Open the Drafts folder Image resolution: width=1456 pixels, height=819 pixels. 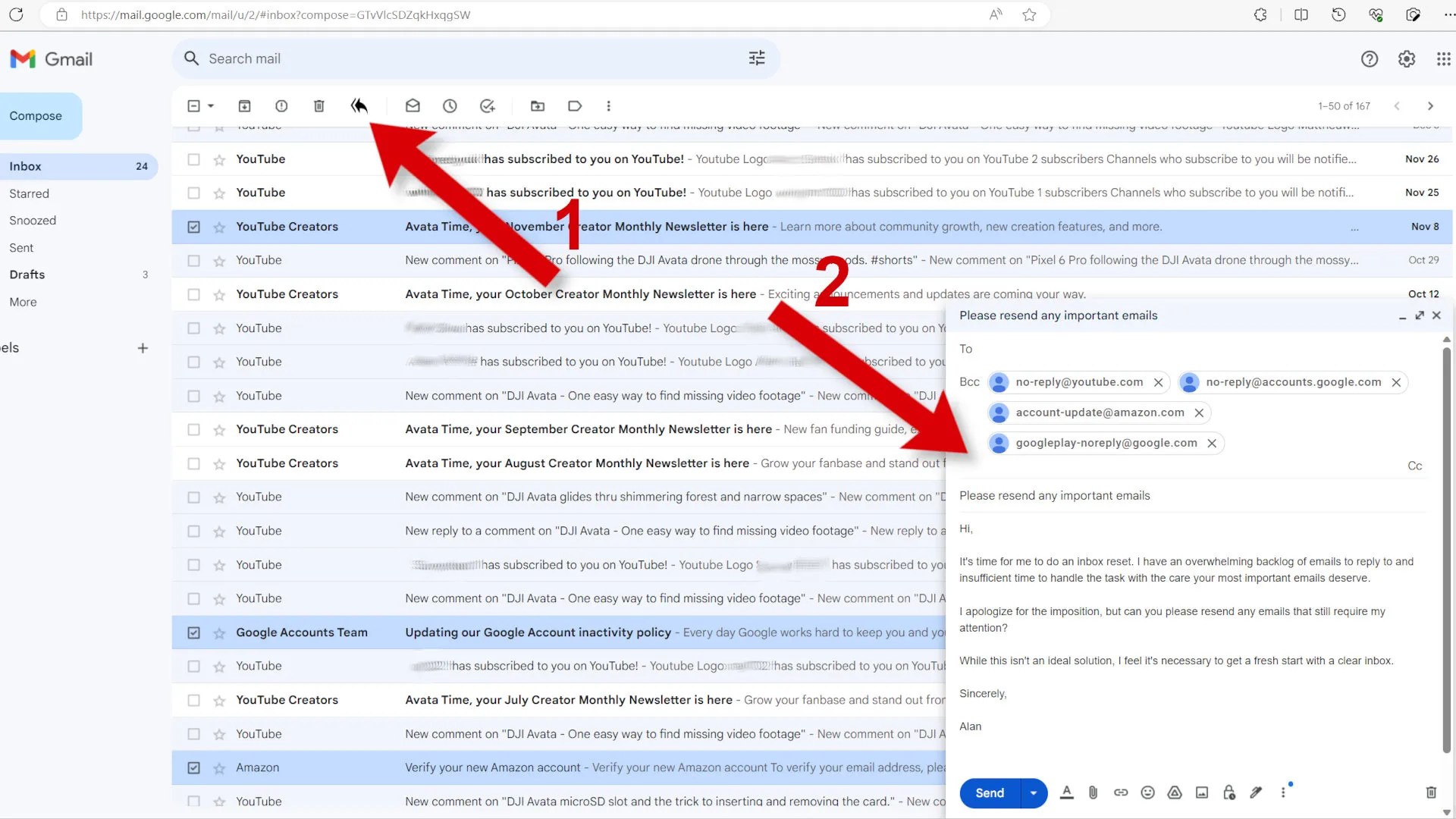click(x=27, y=275)
